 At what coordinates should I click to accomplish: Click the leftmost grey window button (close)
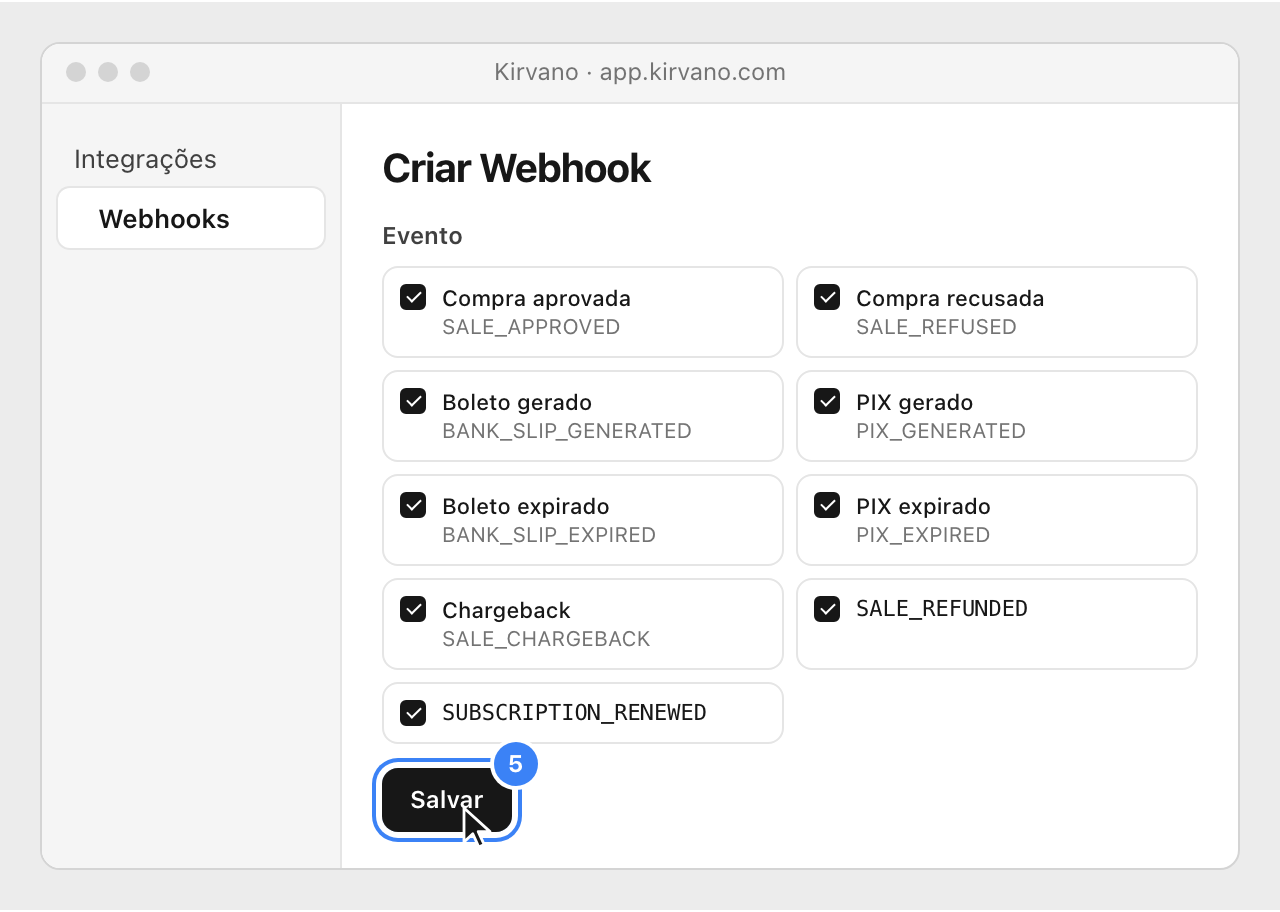point(76,72)
